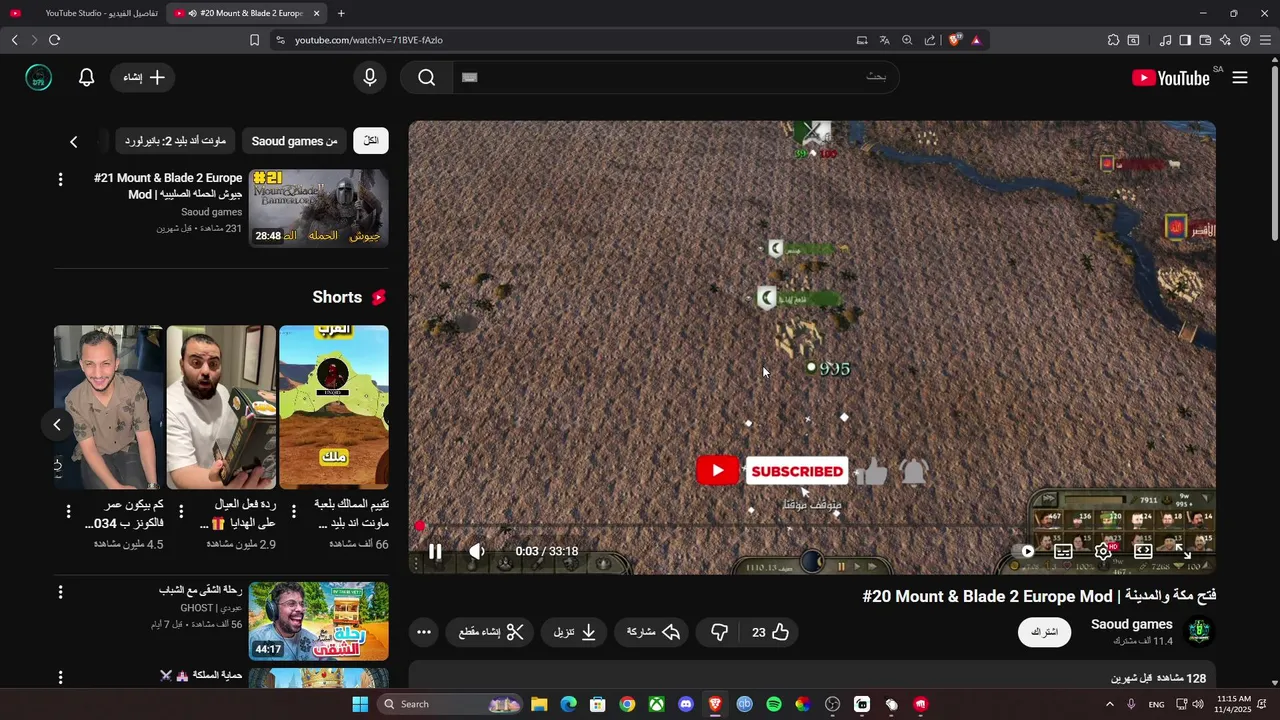Show more chips with left arrow
The image size is (1280, 720).
(x=74, y=142)
